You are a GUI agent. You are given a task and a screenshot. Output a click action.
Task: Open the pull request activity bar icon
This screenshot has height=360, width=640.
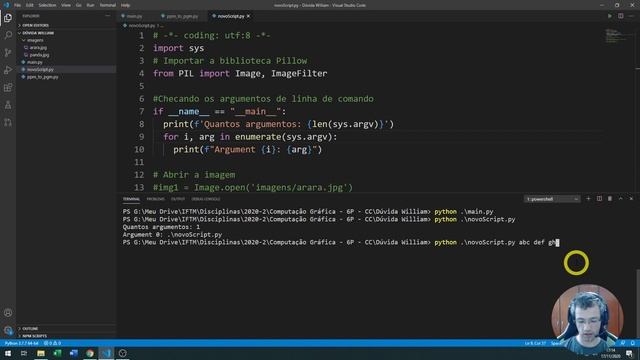8,122
